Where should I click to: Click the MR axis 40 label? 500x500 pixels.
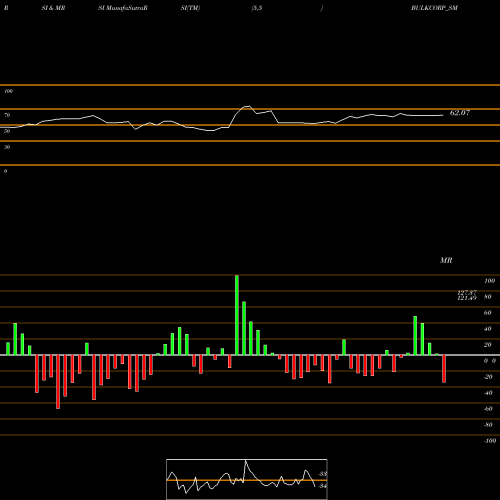coord(488,329)
